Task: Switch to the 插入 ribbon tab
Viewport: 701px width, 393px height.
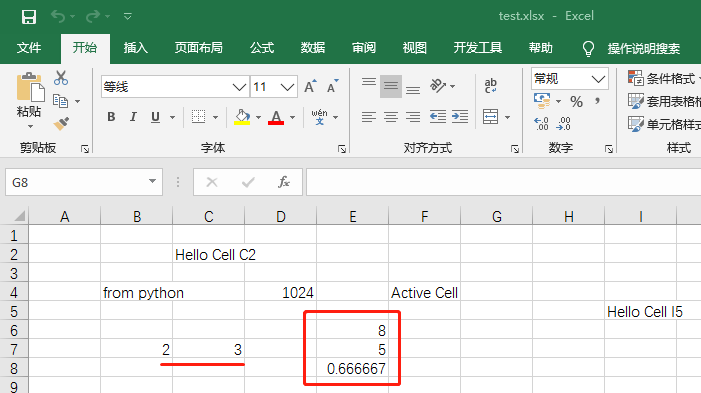Action: (135, 48)
